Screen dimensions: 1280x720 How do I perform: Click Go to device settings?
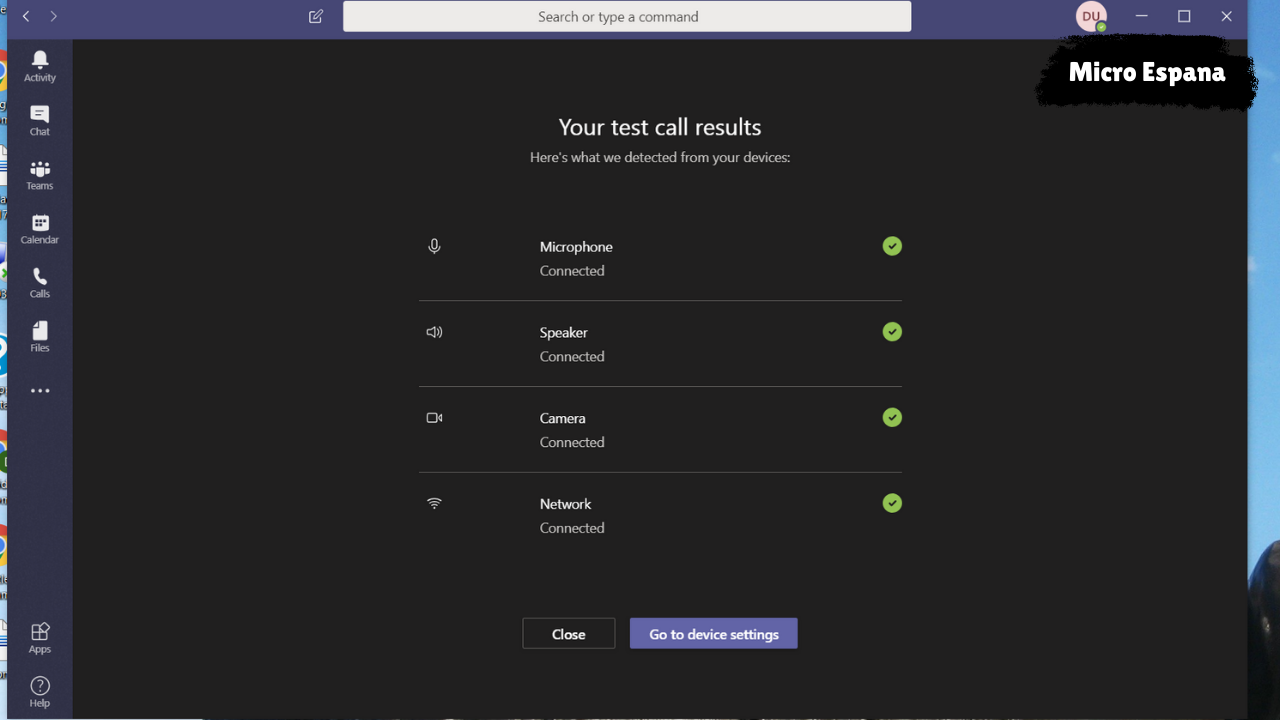(713, 634)
